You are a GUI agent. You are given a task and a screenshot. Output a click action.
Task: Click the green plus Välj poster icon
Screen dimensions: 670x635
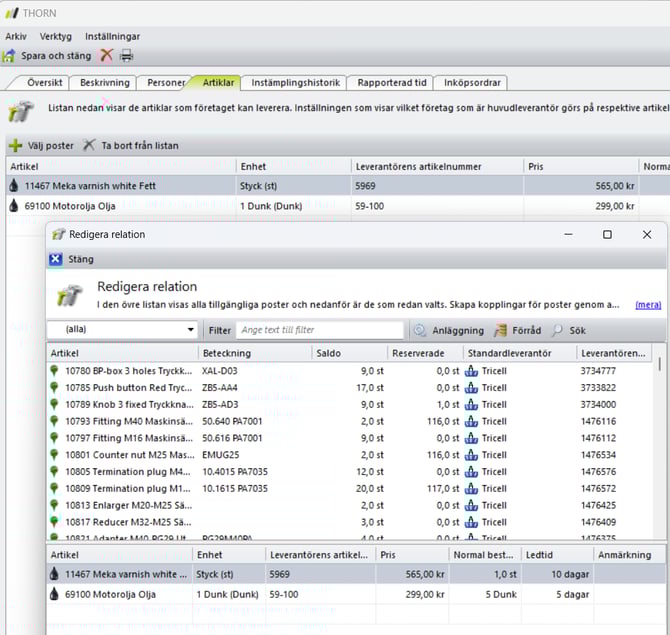[x=15, y=146]
